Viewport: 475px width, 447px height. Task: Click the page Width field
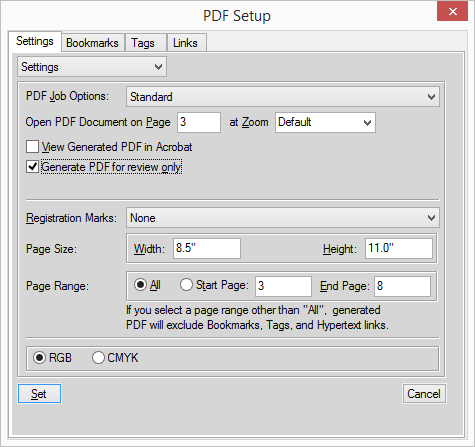coord(207,248)
